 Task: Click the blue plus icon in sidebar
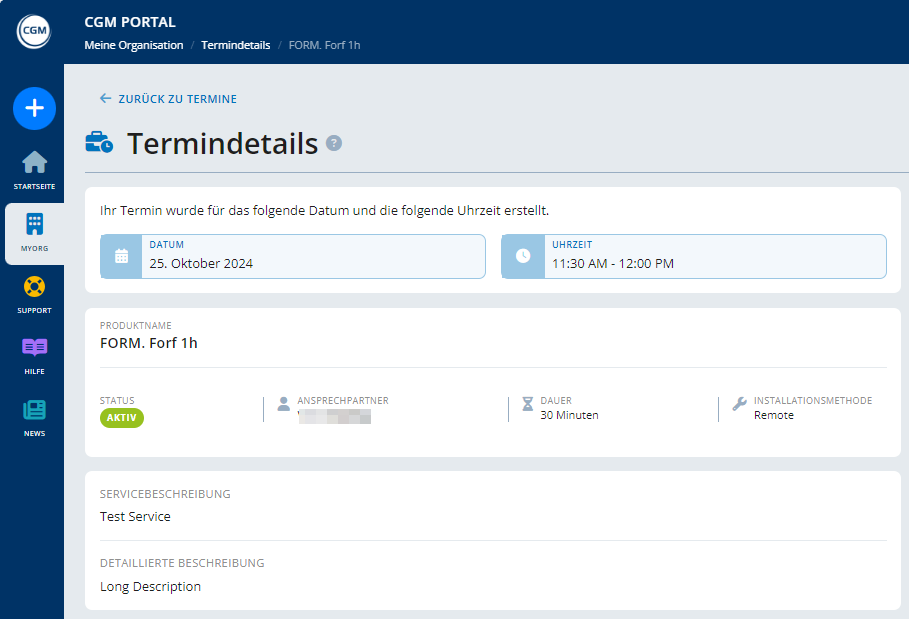(x=34, y=108)
